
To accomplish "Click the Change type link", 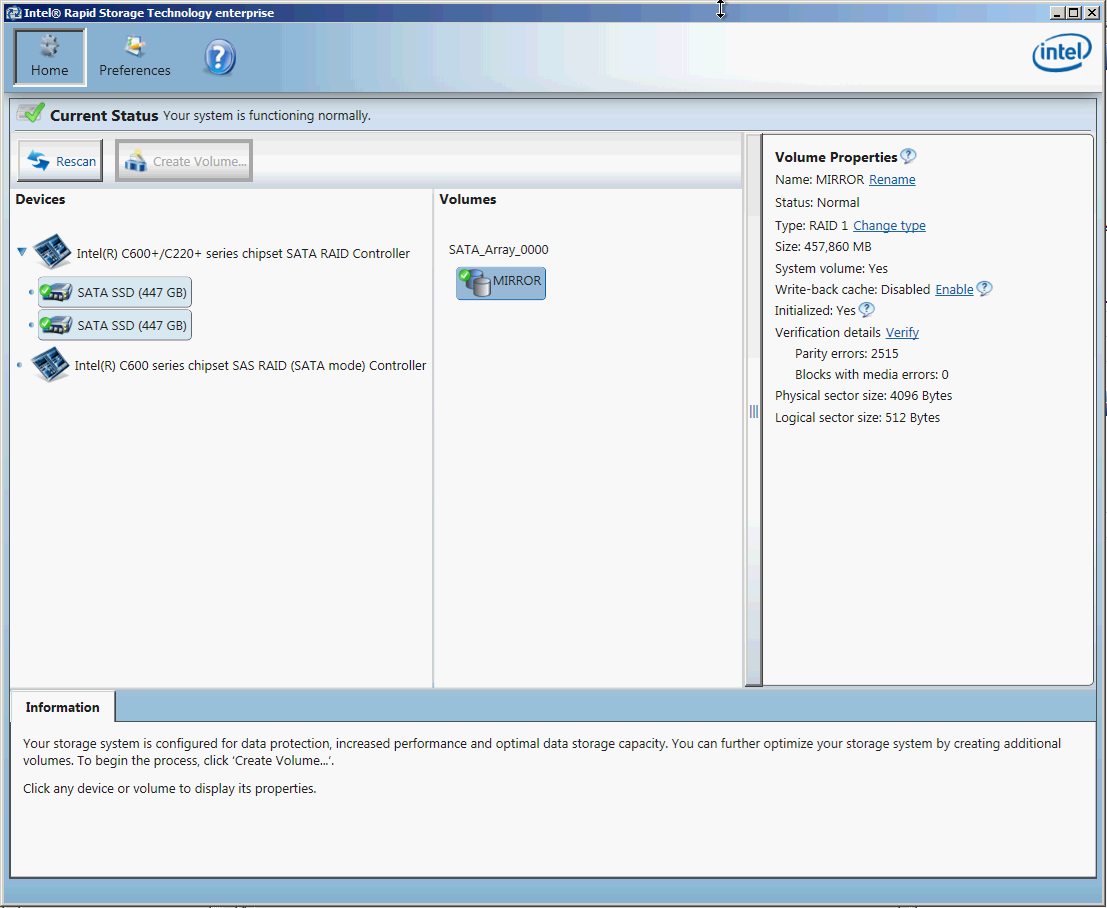I will (889, 225).
